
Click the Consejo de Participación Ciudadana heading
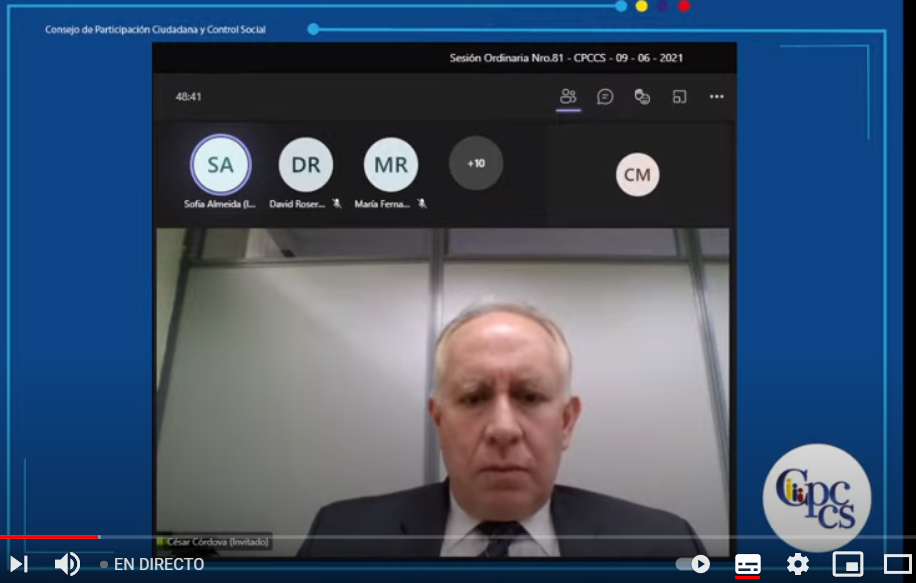(x=155, y=29)
